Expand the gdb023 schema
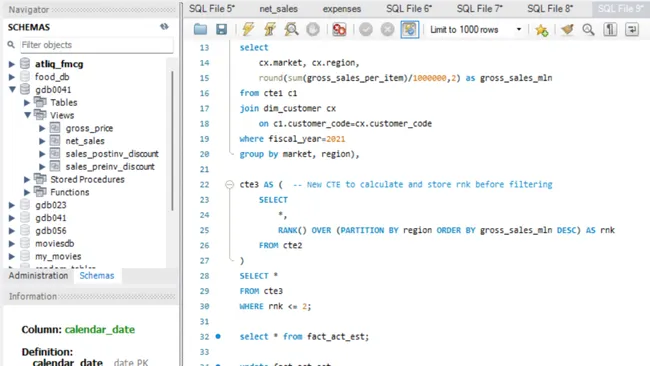 pyautogui.click(x=12, y=205)
